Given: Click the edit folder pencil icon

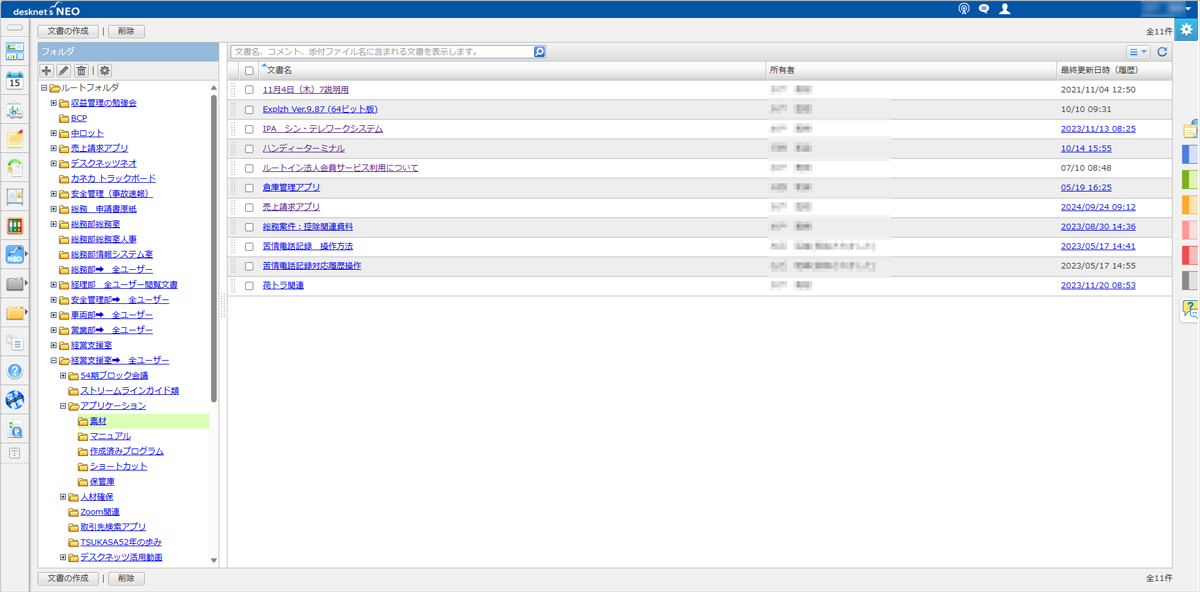Looking at the screenshot, I should pyautogui.click(x=63, y=71).
